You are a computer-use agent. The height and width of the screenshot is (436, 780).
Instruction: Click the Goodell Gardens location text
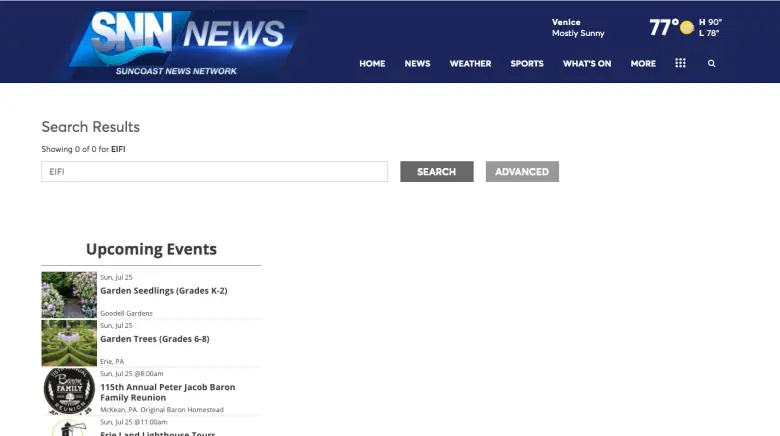(126, 313)
